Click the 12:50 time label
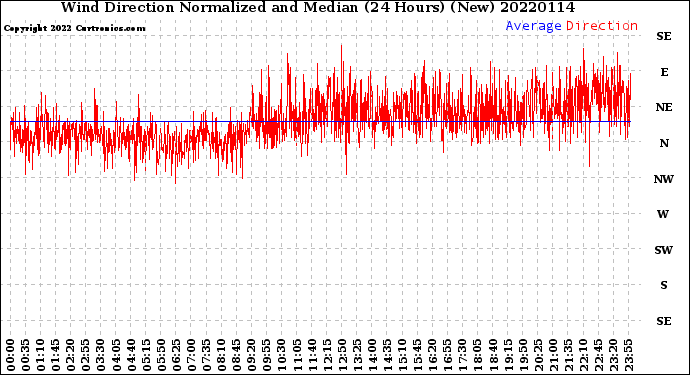The image size is (690, 375). coord(342,355)
